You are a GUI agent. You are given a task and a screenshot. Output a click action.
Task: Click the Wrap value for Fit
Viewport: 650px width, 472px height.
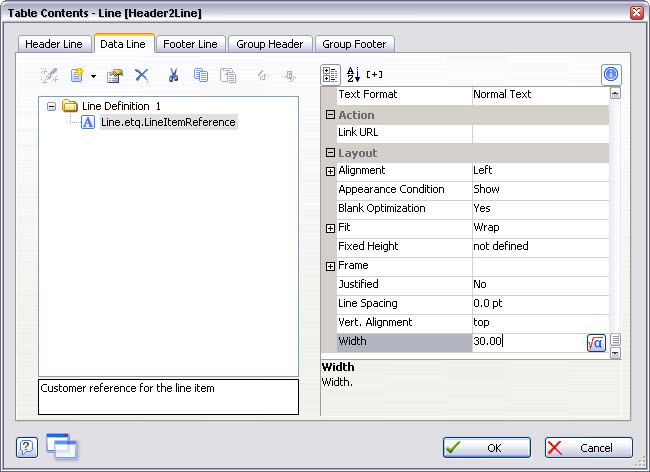point(541,228)
